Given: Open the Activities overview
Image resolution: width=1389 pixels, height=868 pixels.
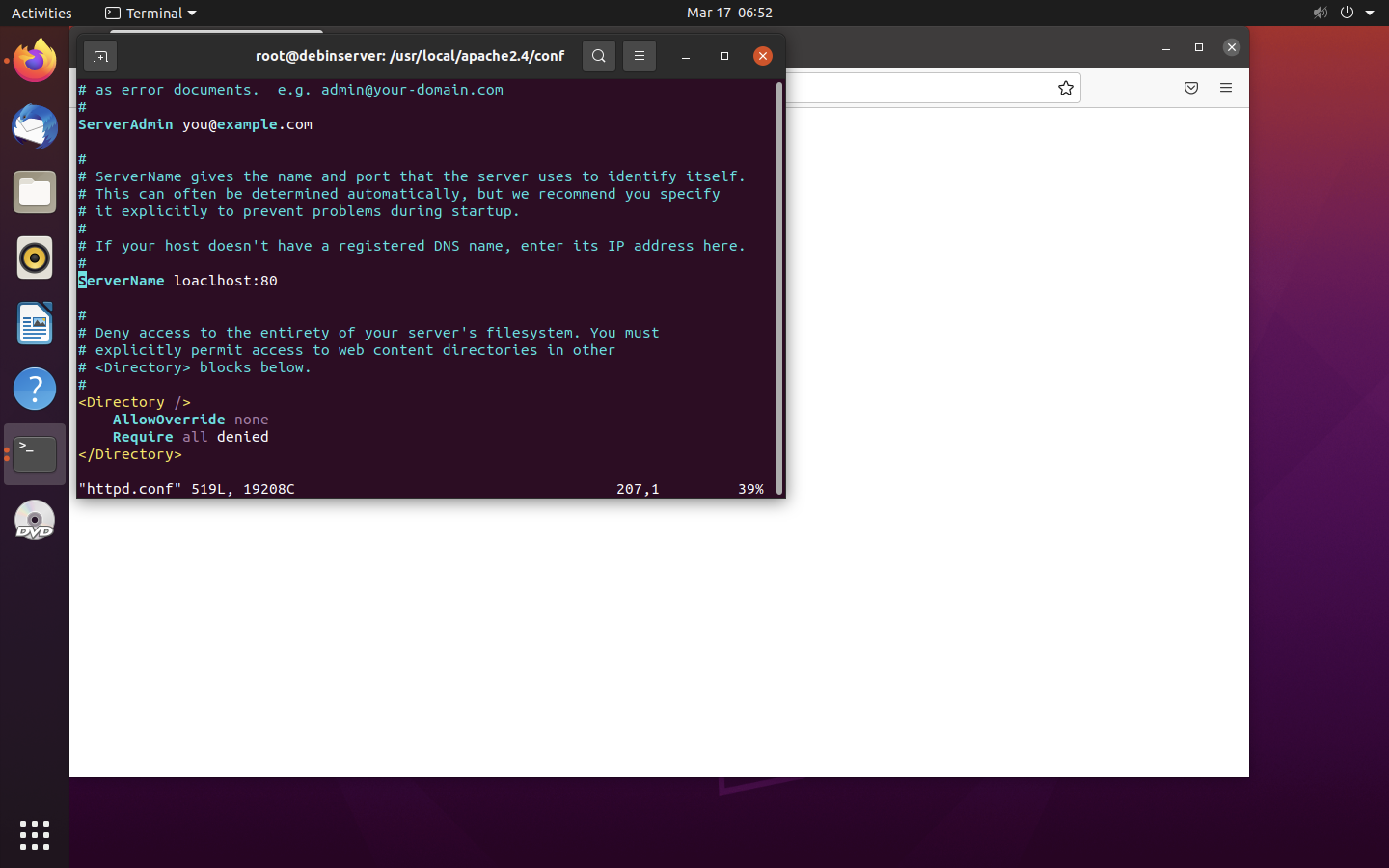Looking at the screenshot, I should point(41,13).
